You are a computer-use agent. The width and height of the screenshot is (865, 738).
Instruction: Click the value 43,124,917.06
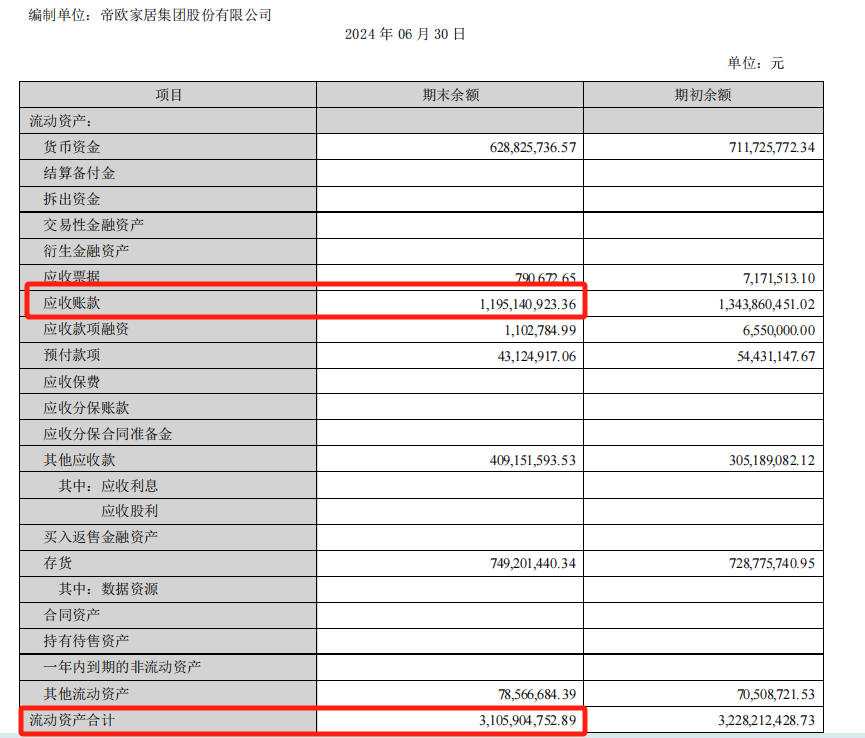537,356
